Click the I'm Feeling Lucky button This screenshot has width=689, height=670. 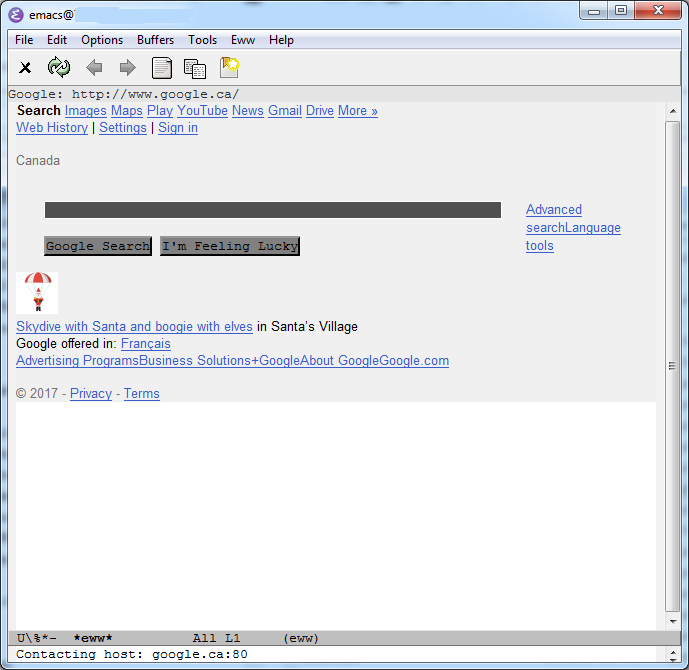click(230, 246)
